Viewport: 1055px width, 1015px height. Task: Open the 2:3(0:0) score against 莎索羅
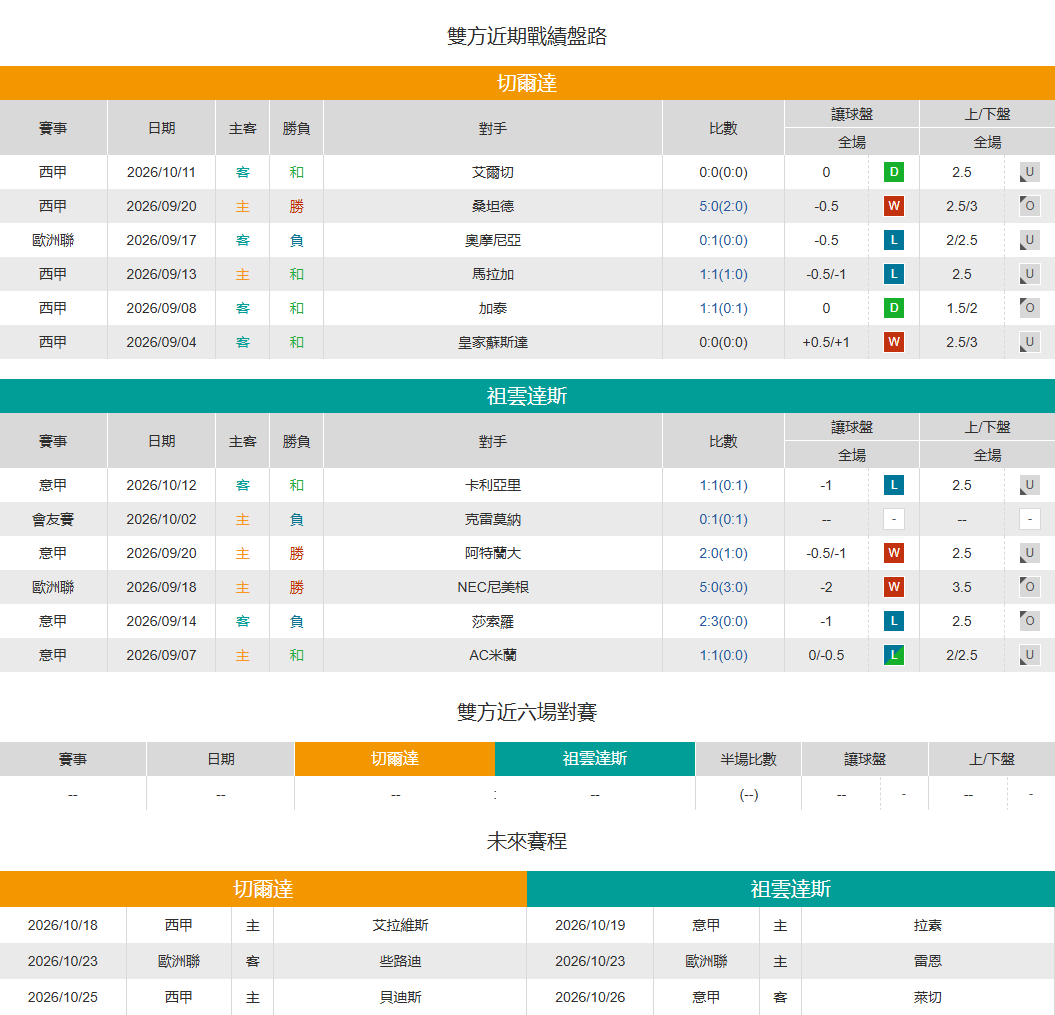[723, 621]
